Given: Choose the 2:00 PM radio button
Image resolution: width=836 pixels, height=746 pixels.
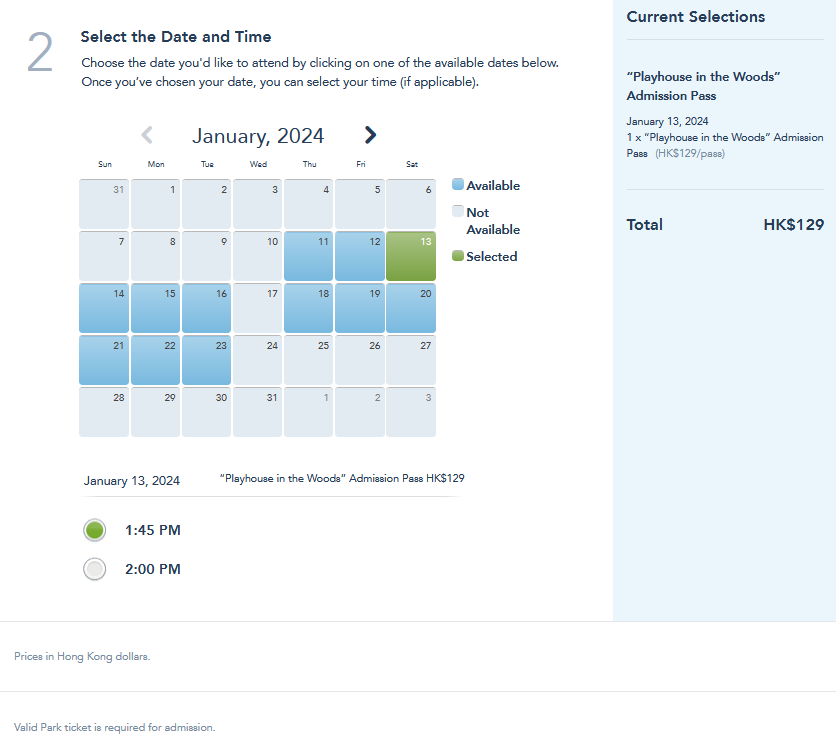Looking at the screenshot, I should point(95,569).
